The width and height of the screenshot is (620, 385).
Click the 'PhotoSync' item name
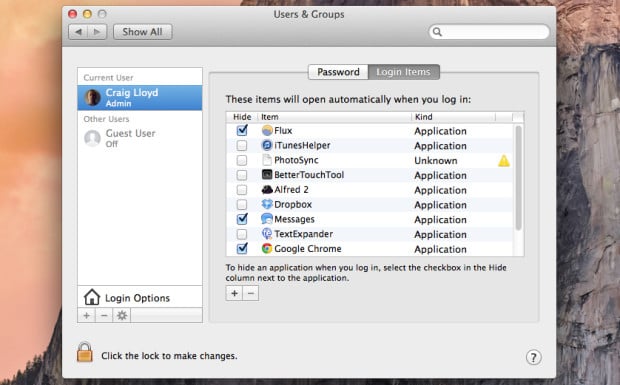click(x=296, y=160)
